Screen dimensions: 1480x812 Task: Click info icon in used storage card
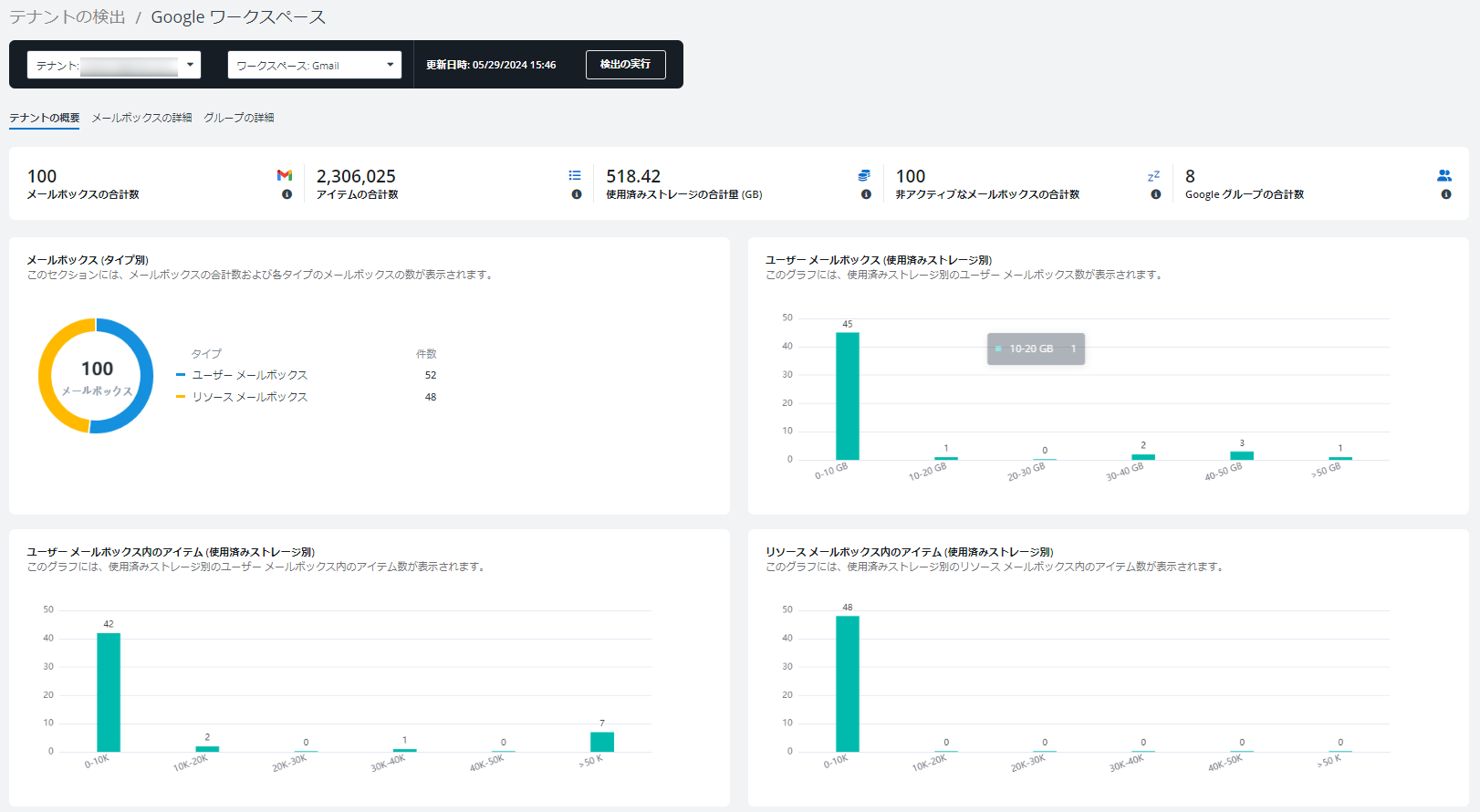866,194
